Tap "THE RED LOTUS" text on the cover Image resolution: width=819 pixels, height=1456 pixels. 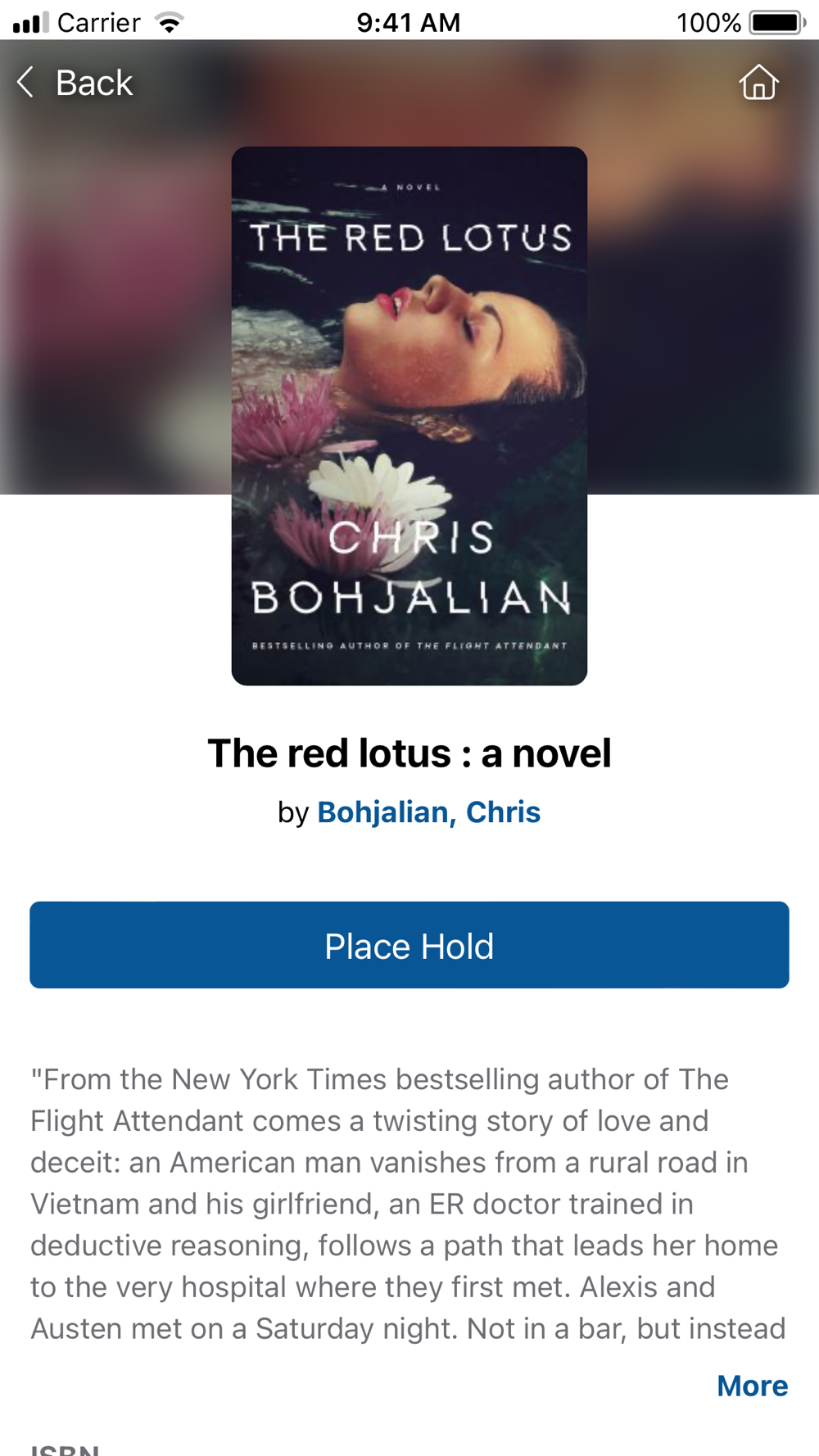tap(410, 237)
